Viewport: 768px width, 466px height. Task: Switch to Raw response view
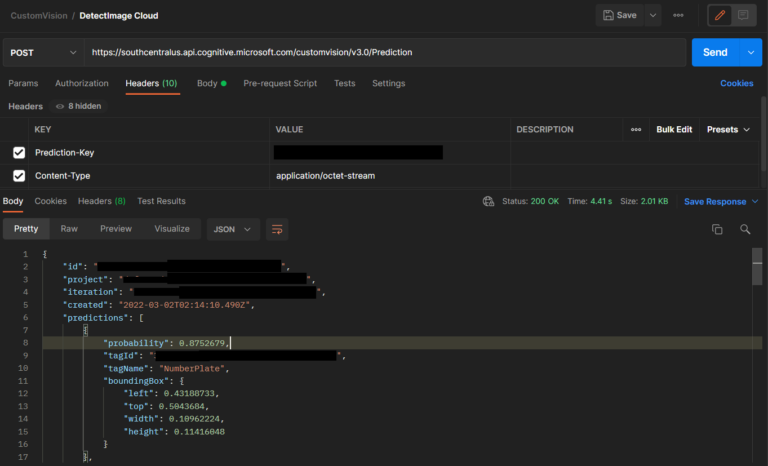(69, 229)
